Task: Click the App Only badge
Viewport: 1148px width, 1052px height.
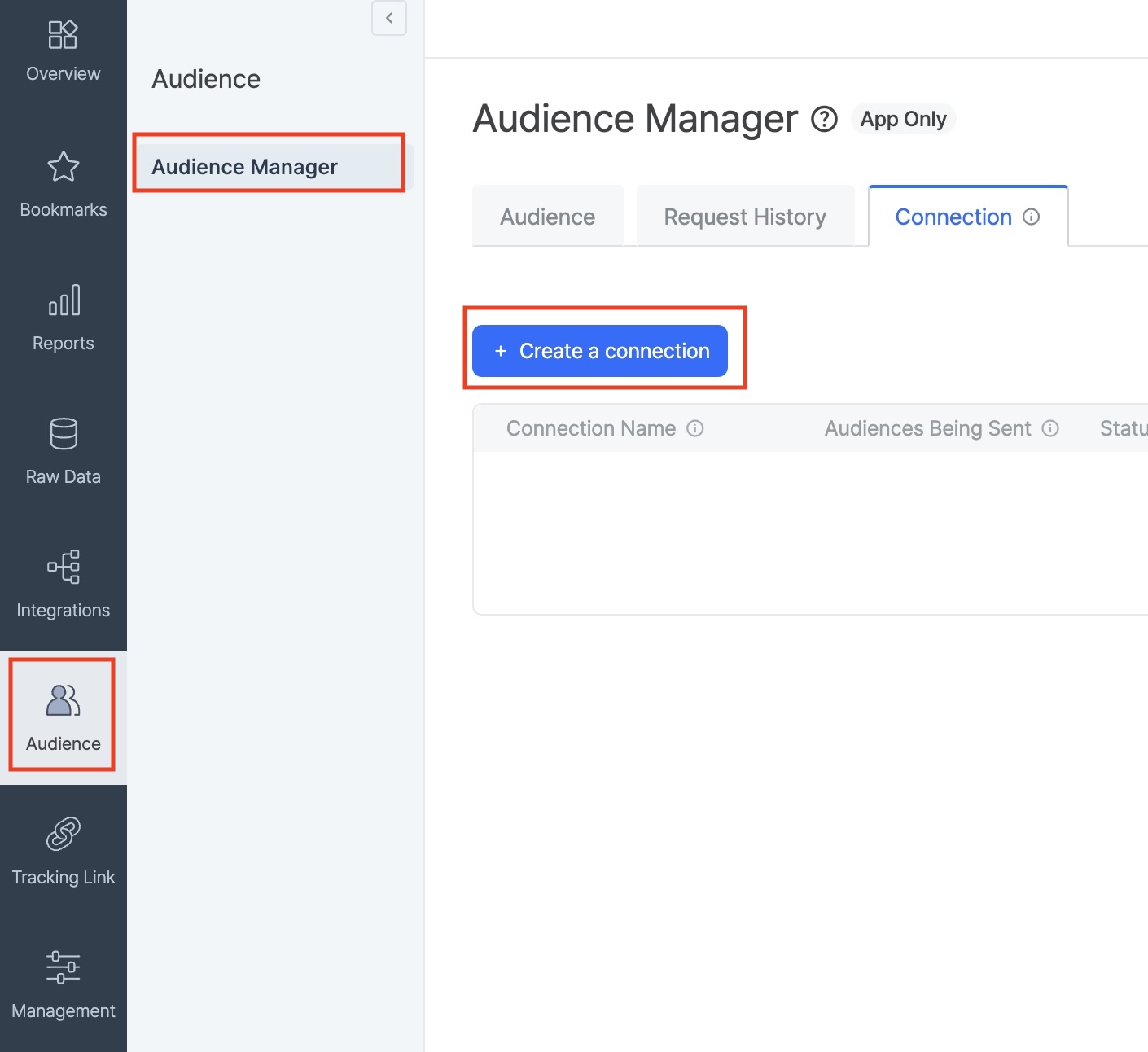Action: (903, 119)
